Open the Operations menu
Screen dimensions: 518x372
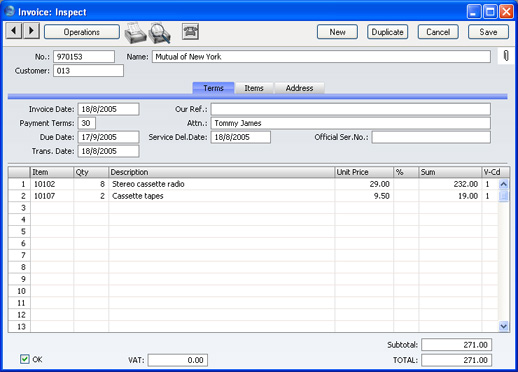[82, 32]
